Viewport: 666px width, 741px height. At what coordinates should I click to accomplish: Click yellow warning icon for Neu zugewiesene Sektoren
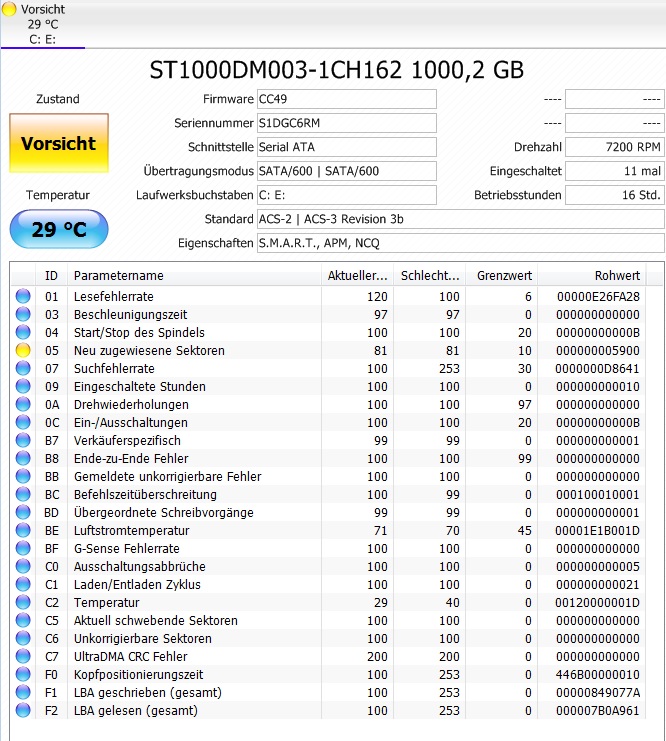23,350
